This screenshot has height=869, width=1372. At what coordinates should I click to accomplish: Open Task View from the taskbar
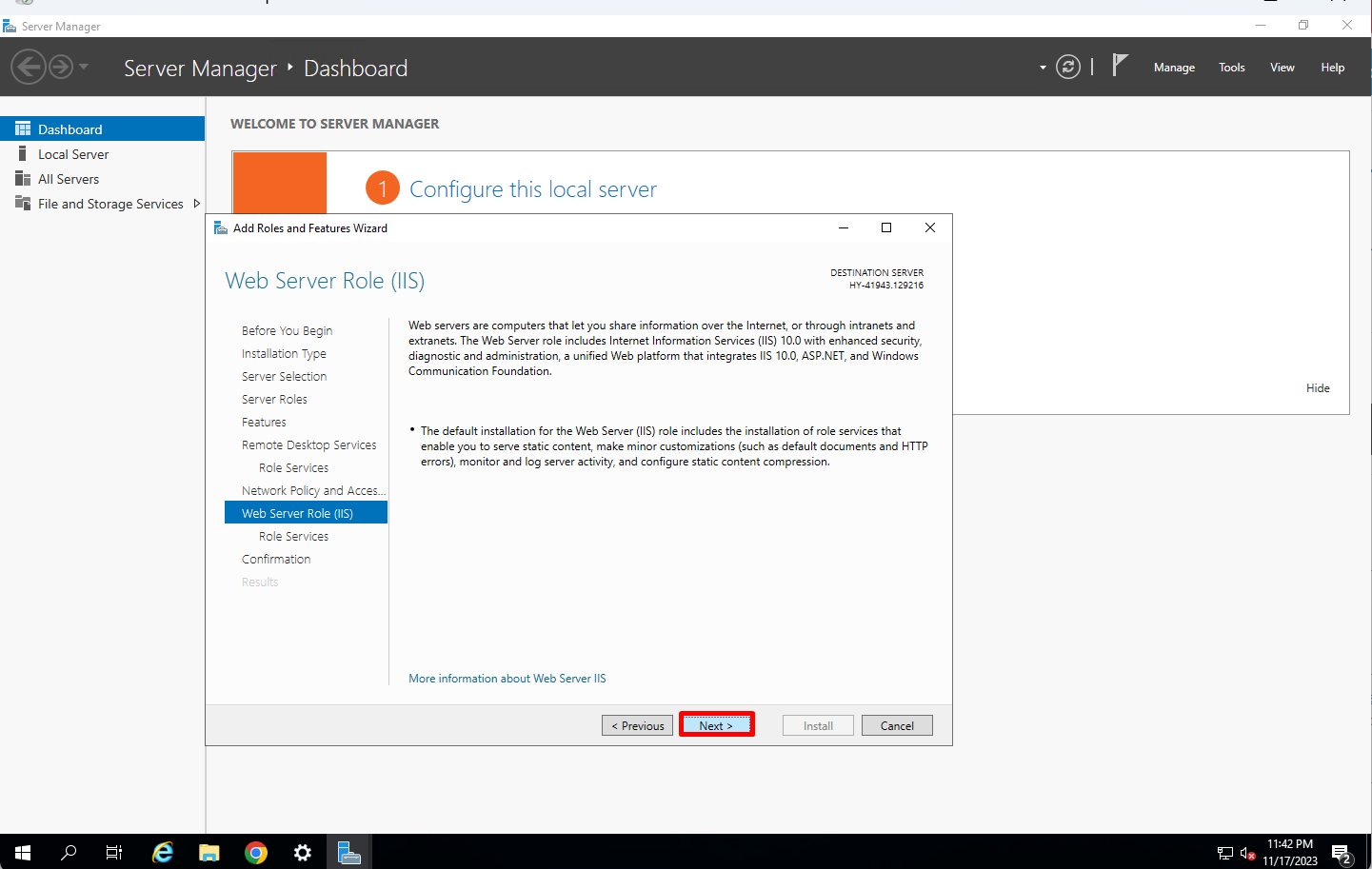113,852
